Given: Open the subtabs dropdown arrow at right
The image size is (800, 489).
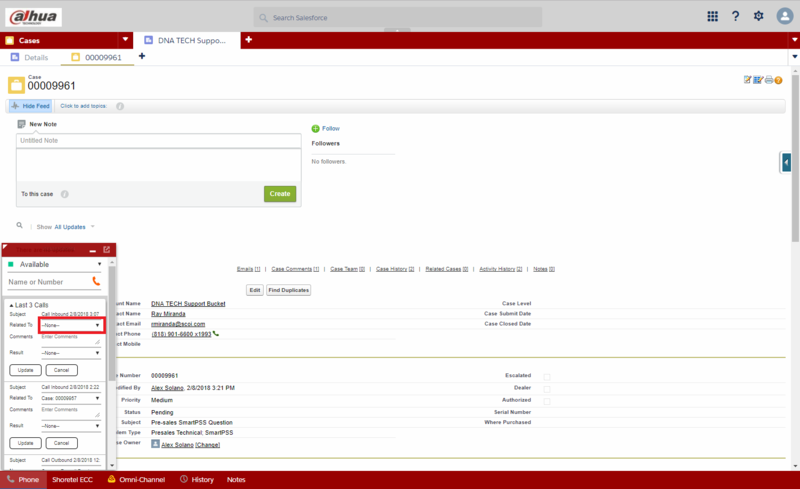Looking at the screenshot, I should pos(795,57).
